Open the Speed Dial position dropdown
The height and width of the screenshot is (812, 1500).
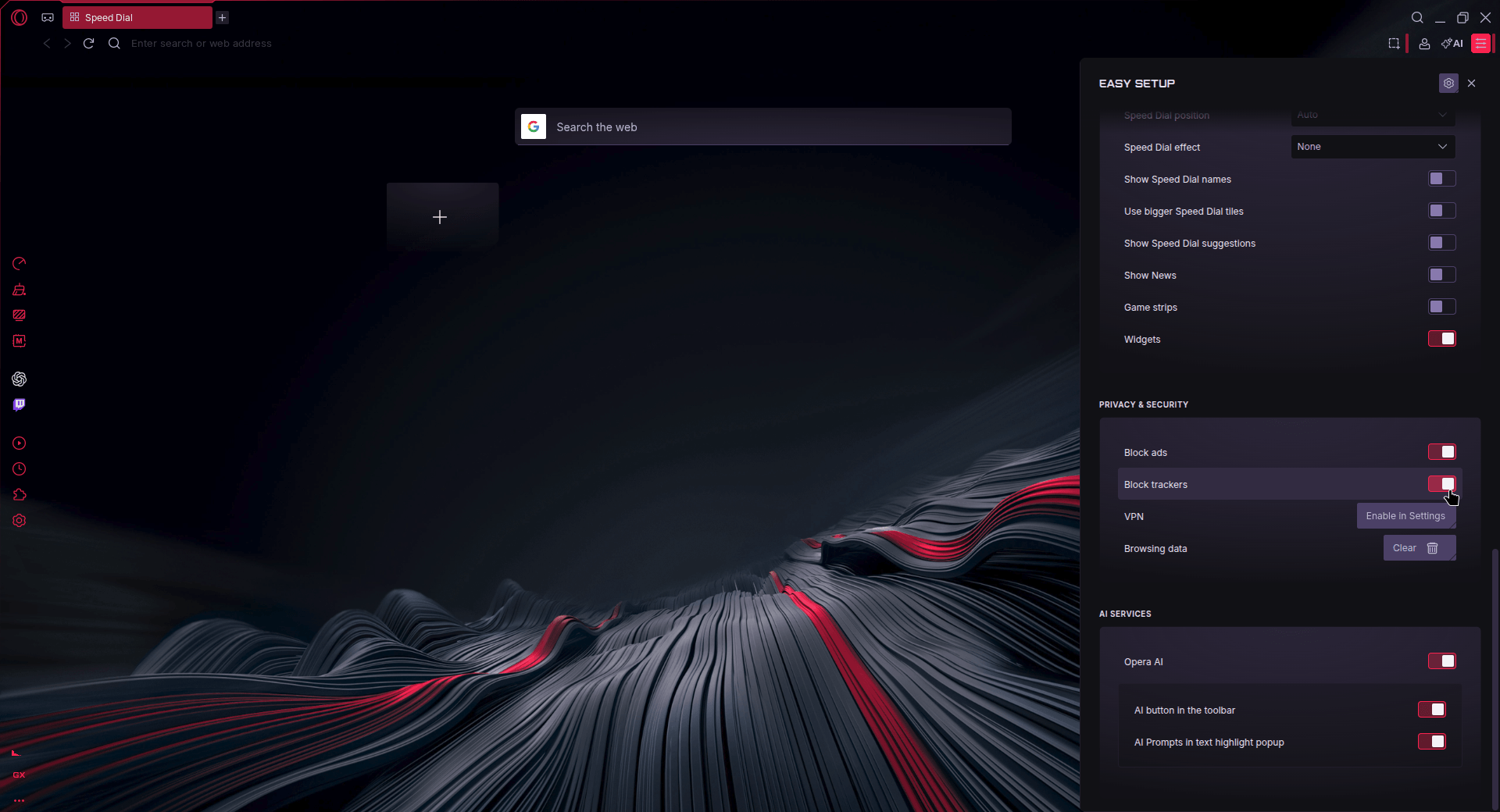[1372, 115]
